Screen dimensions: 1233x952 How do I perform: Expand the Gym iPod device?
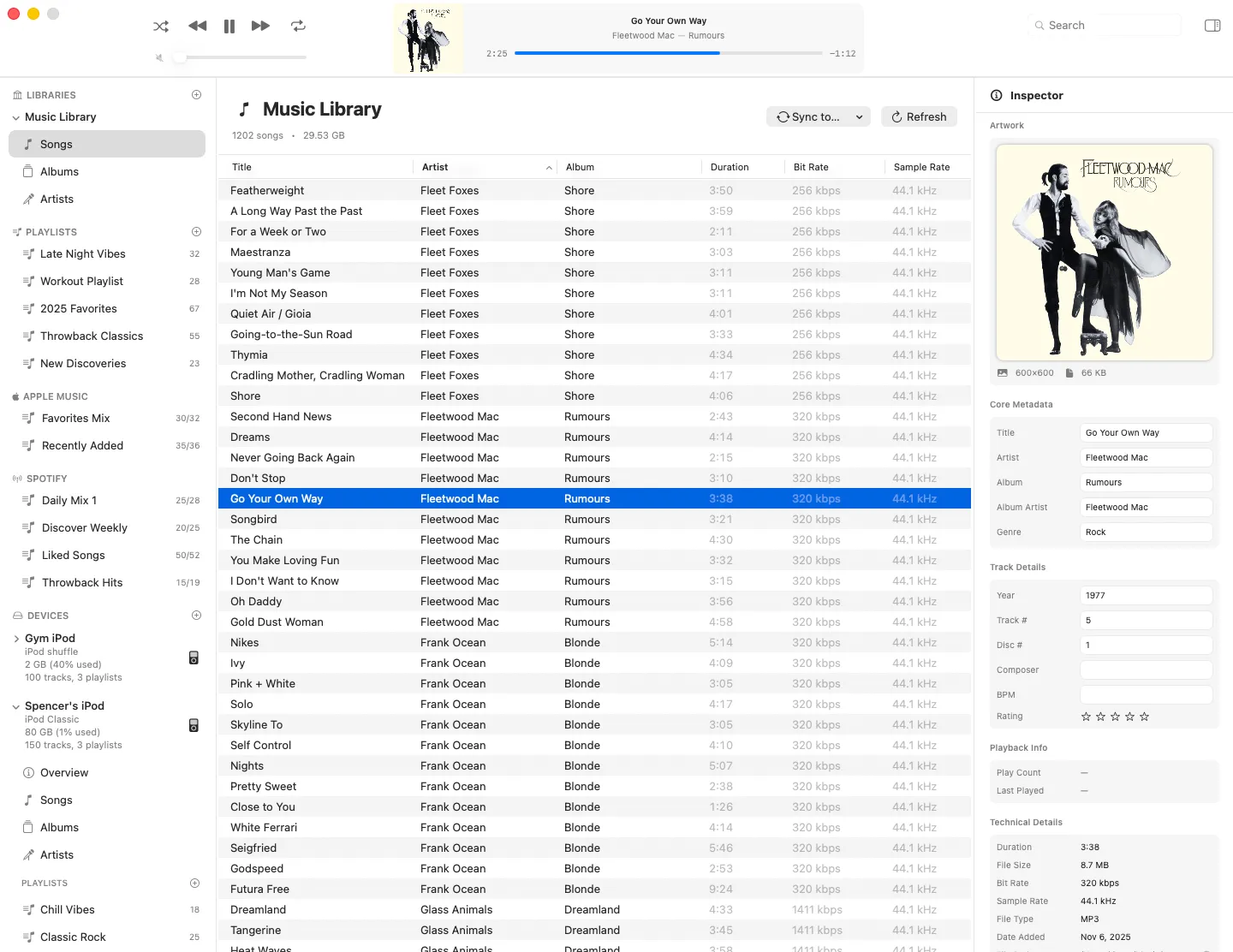point(16,639)
